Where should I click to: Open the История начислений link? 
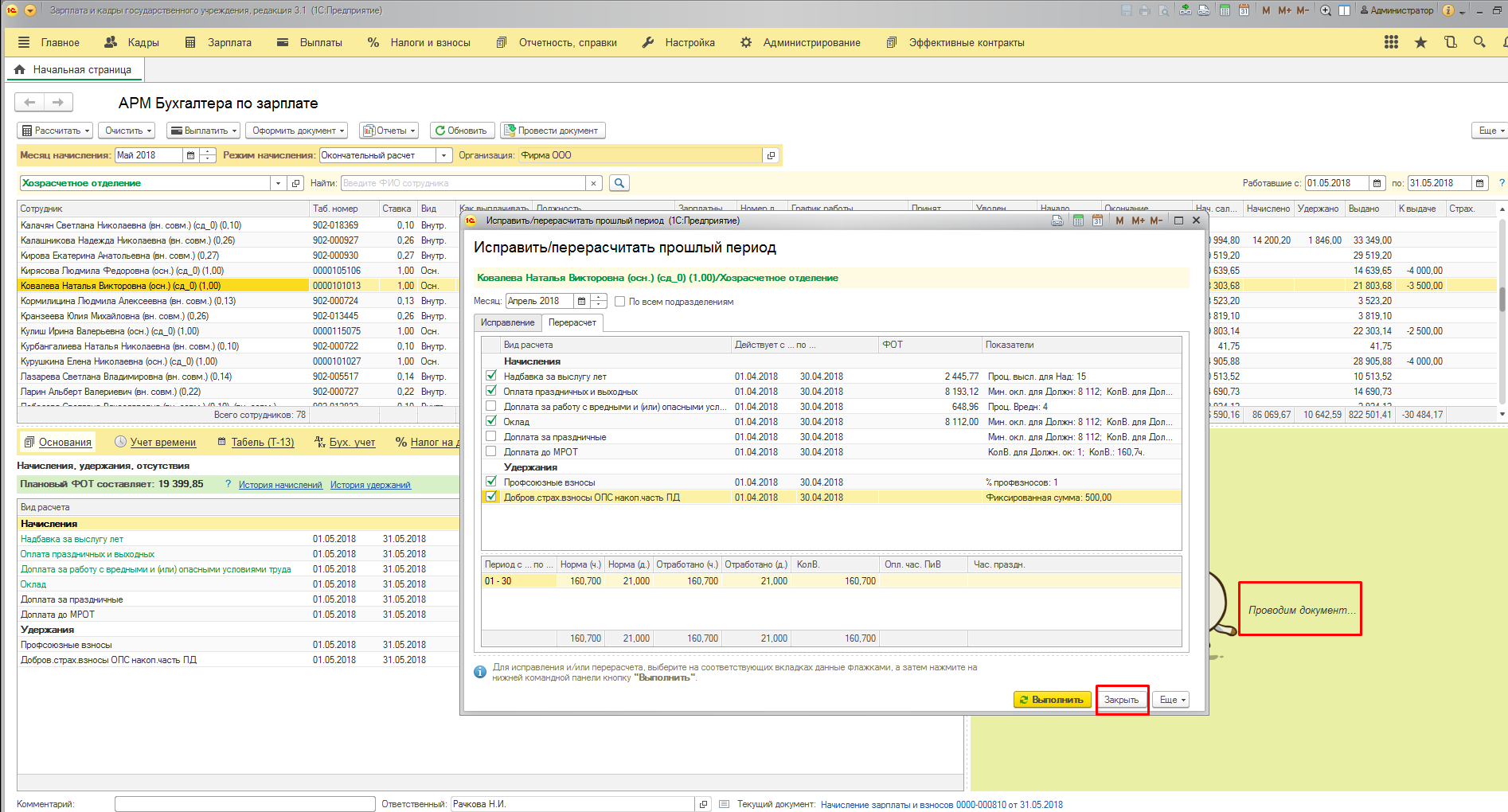[x=280, y=485]
